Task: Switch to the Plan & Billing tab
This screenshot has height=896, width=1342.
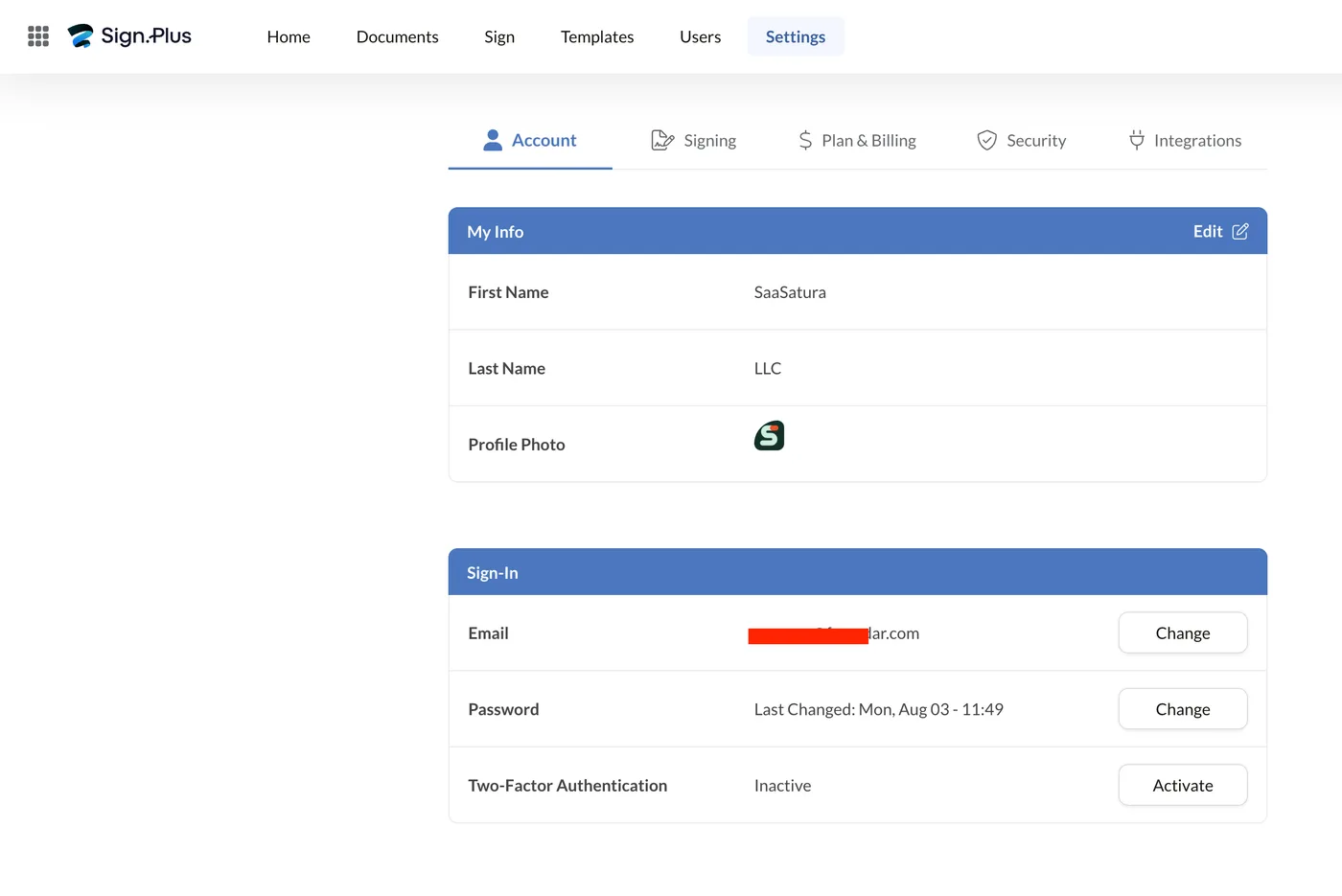Action: tap(857, 140)
